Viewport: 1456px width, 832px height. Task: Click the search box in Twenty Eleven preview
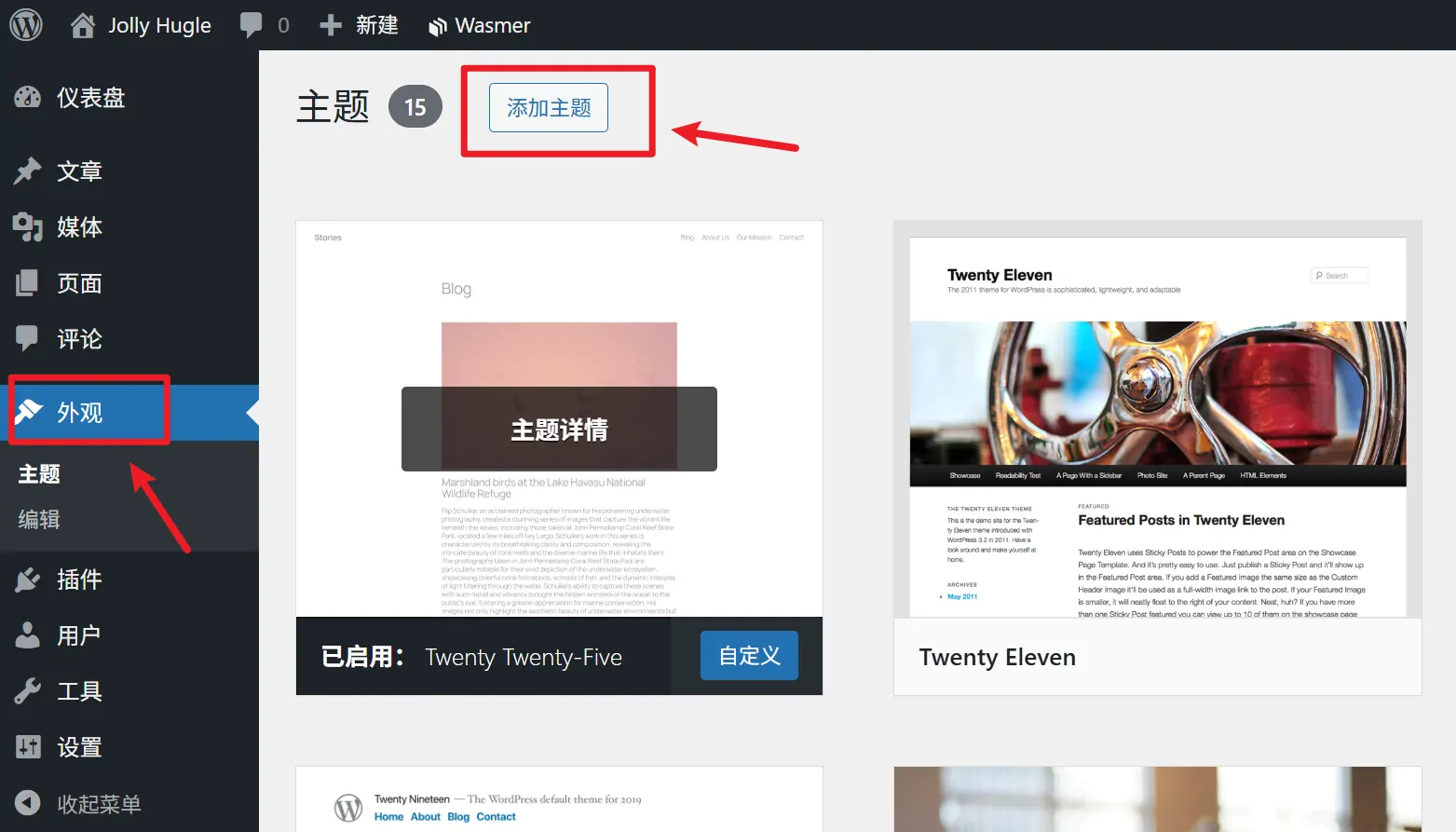coord(1340,275)
